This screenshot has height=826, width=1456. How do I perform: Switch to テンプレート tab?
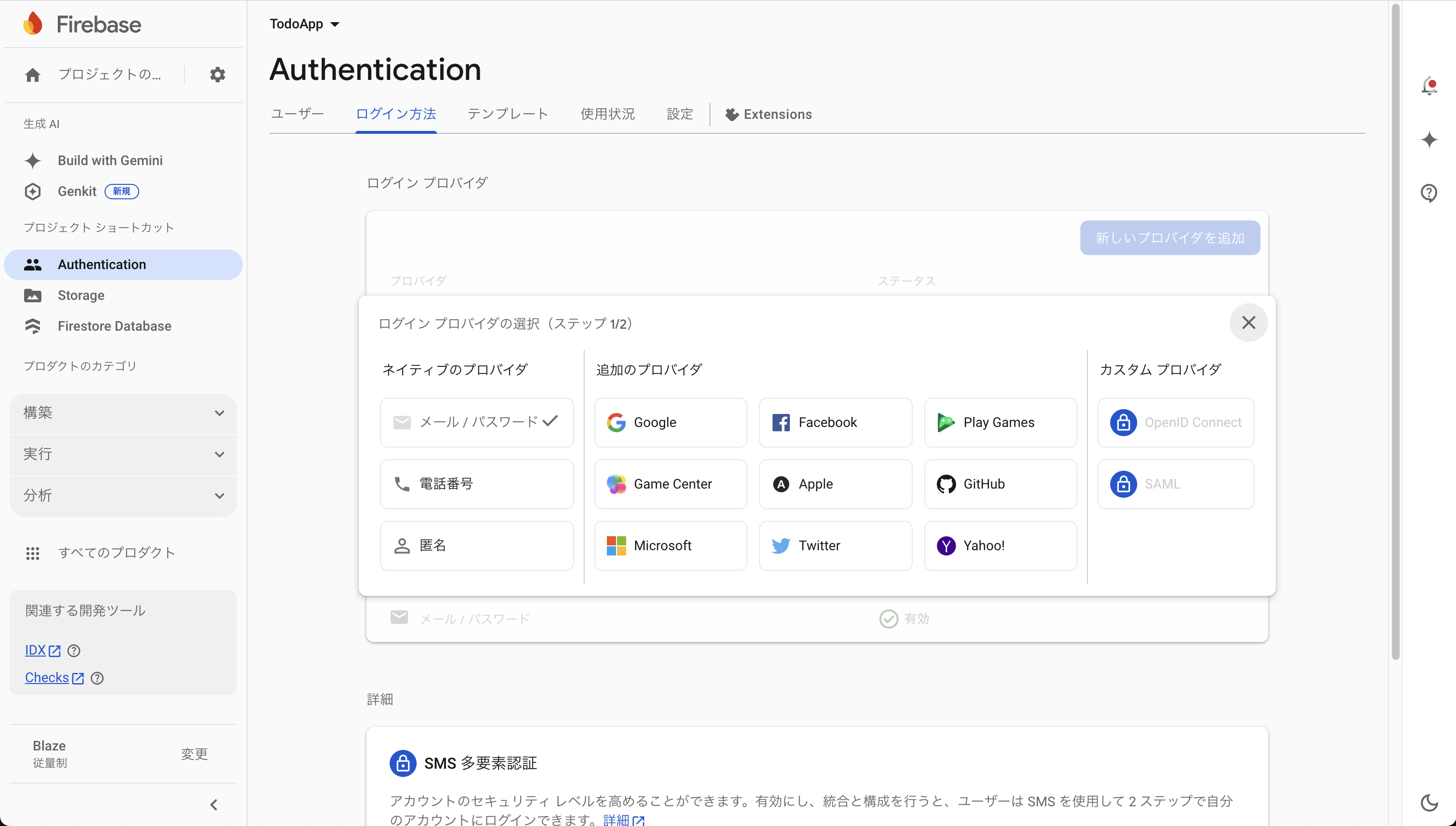(508, 114)
